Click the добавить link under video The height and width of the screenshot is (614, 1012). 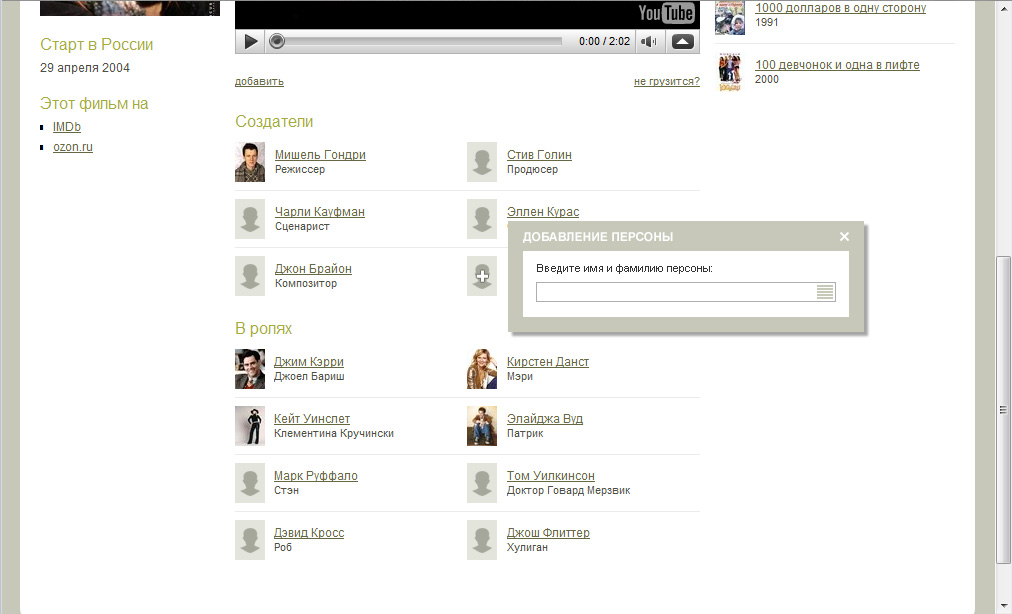(259, 81)
